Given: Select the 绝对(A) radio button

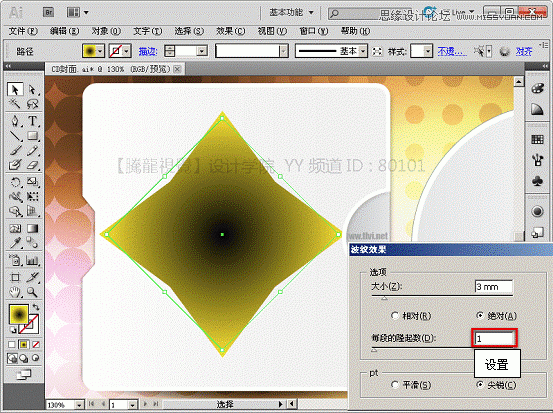Looking at the screenshot, I should point(480,315).
